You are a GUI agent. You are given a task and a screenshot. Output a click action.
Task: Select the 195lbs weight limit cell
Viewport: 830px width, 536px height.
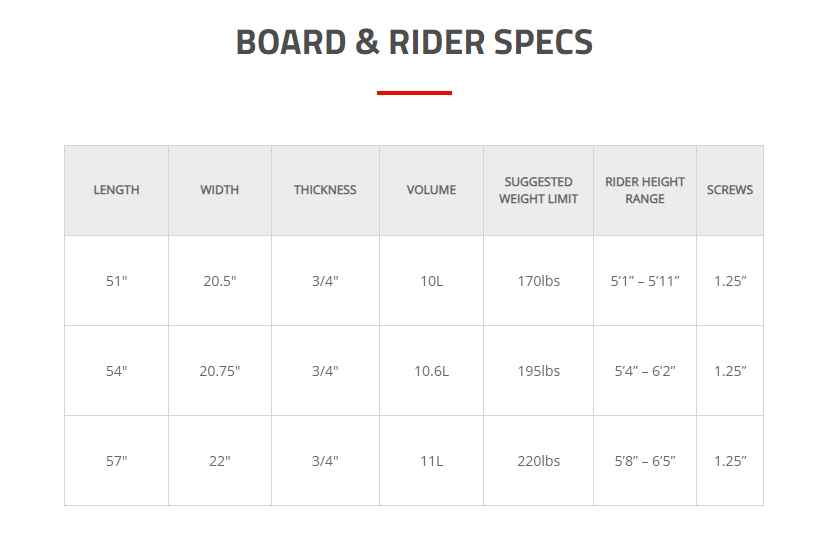[538, 371]
